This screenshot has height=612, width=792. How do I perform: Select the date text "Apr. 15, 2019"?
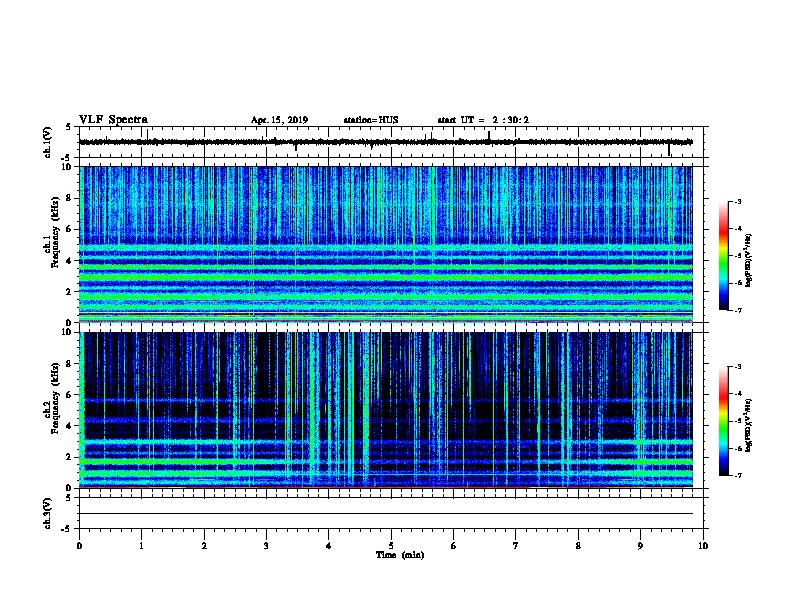tap(279, 120)
